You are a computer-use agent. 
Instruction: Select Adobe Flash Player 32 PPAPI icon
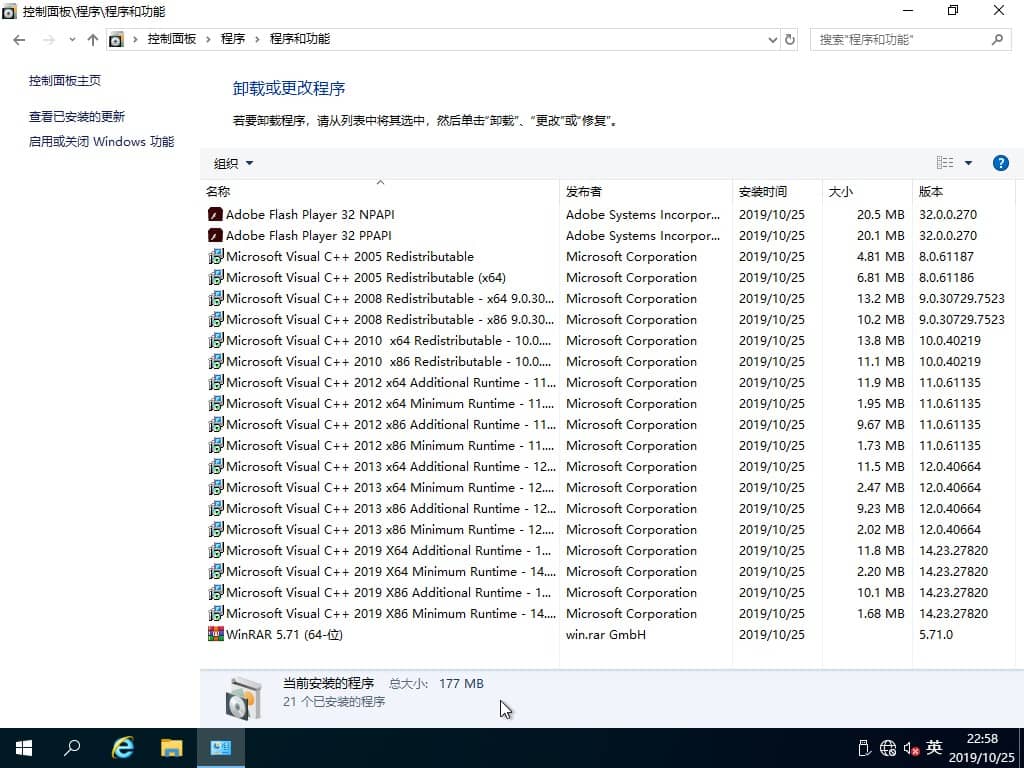pos(216,235)
